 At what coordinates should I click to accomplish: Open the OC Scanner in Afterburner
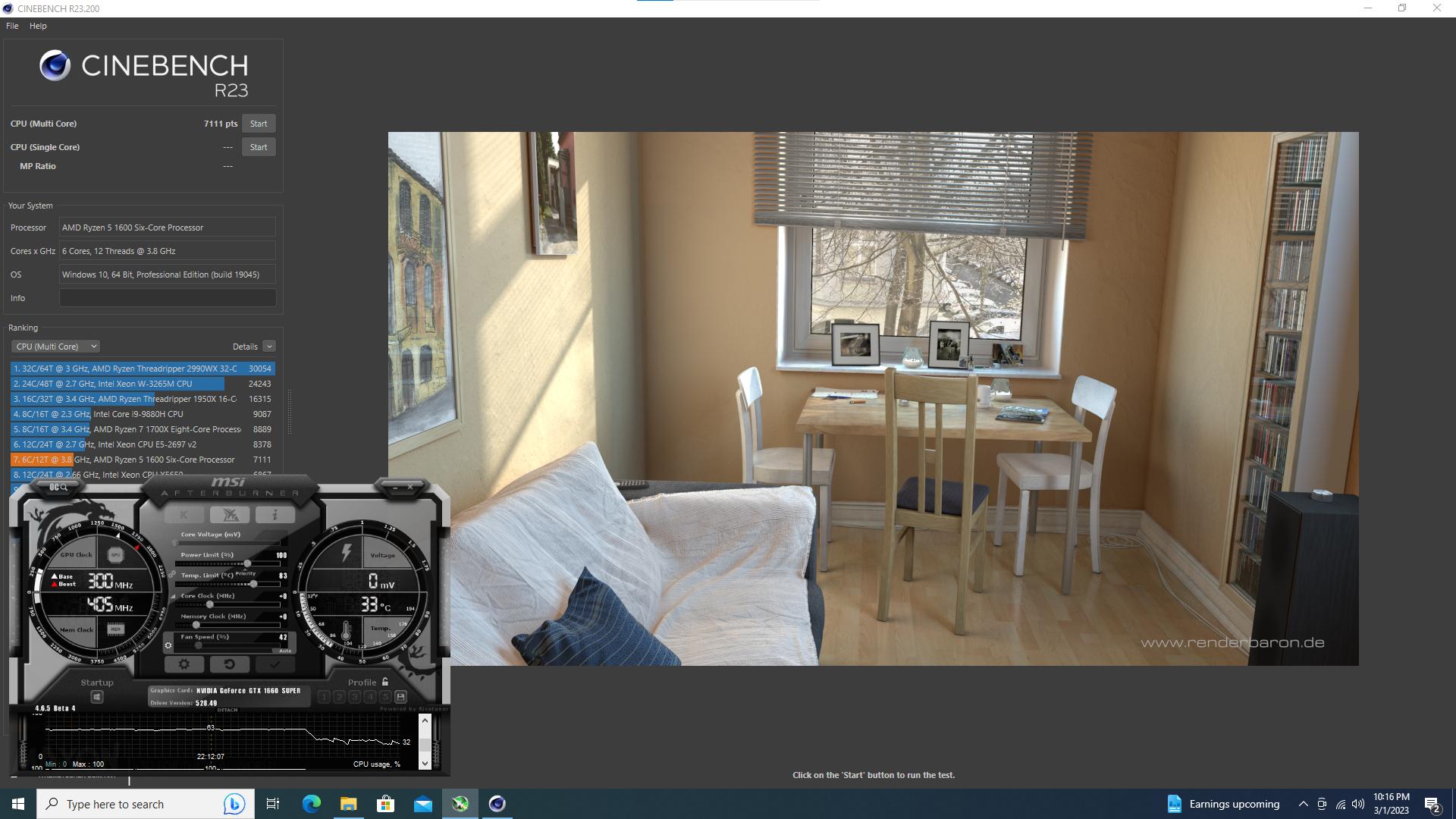pyautogui.click(x=58, y=488)
